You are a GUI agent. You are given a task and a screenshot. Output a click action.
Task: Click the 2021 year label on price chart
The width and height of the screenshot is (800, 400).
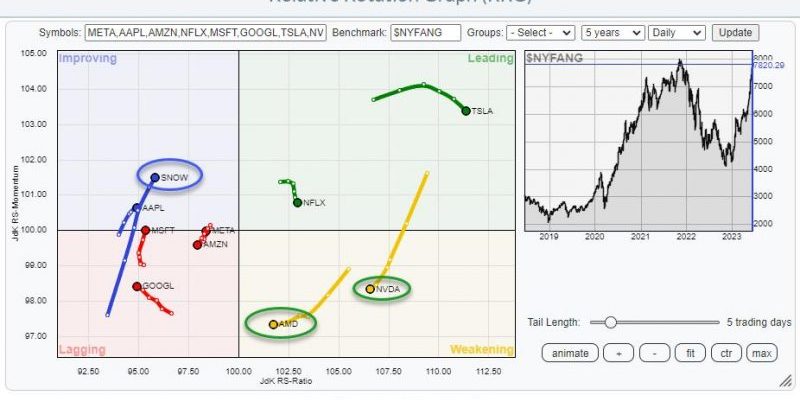[x=640, y=236]
